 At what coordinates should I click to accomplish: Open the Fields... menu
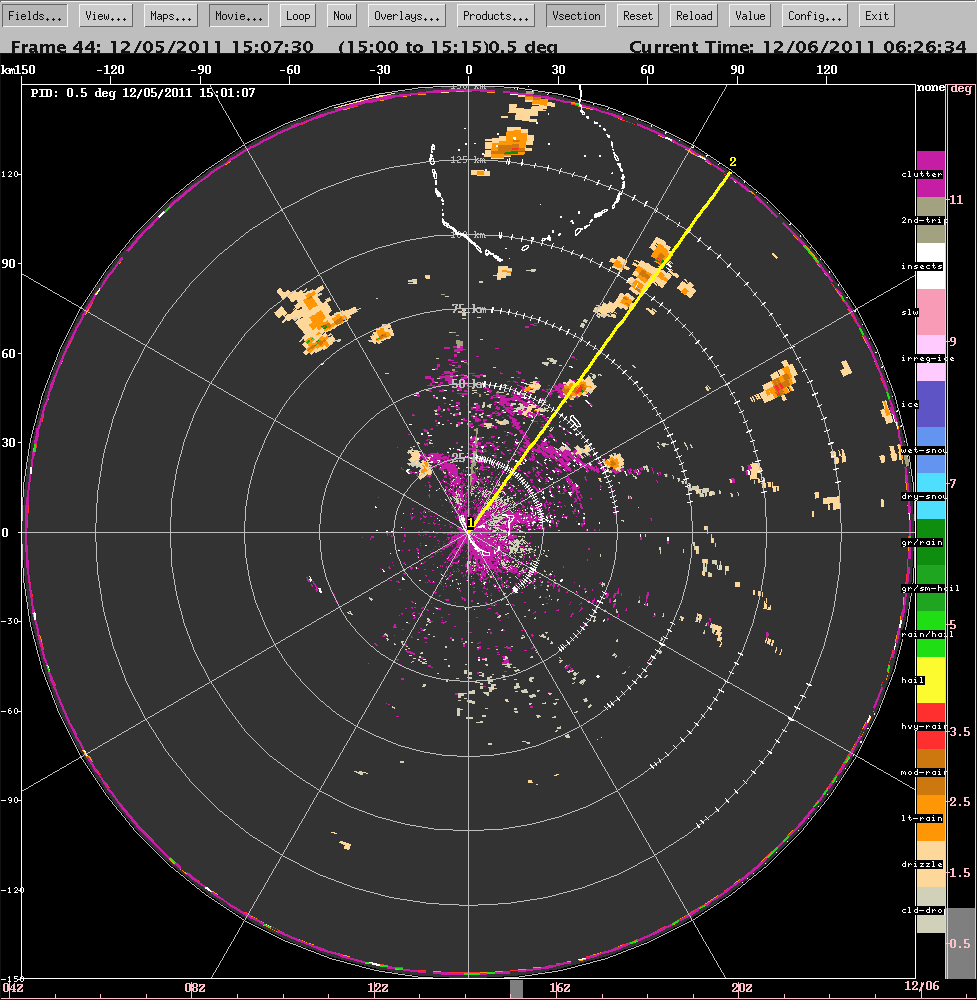[39, 16]
